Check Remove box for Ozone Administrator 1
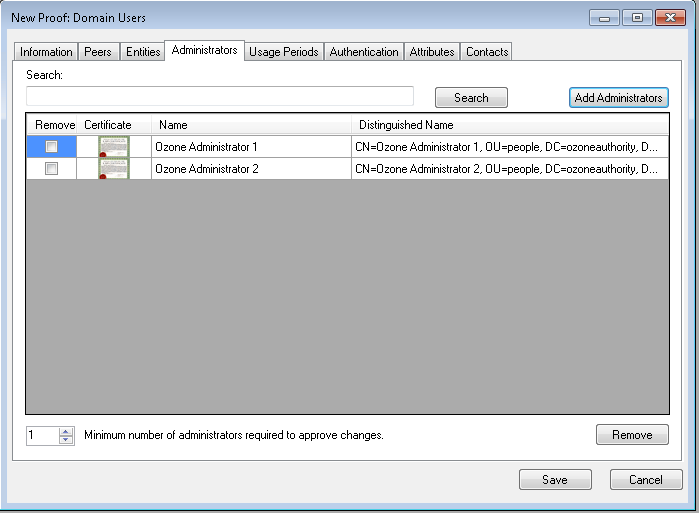This screenshot has height=513, width=699. (x=51, y=146)
